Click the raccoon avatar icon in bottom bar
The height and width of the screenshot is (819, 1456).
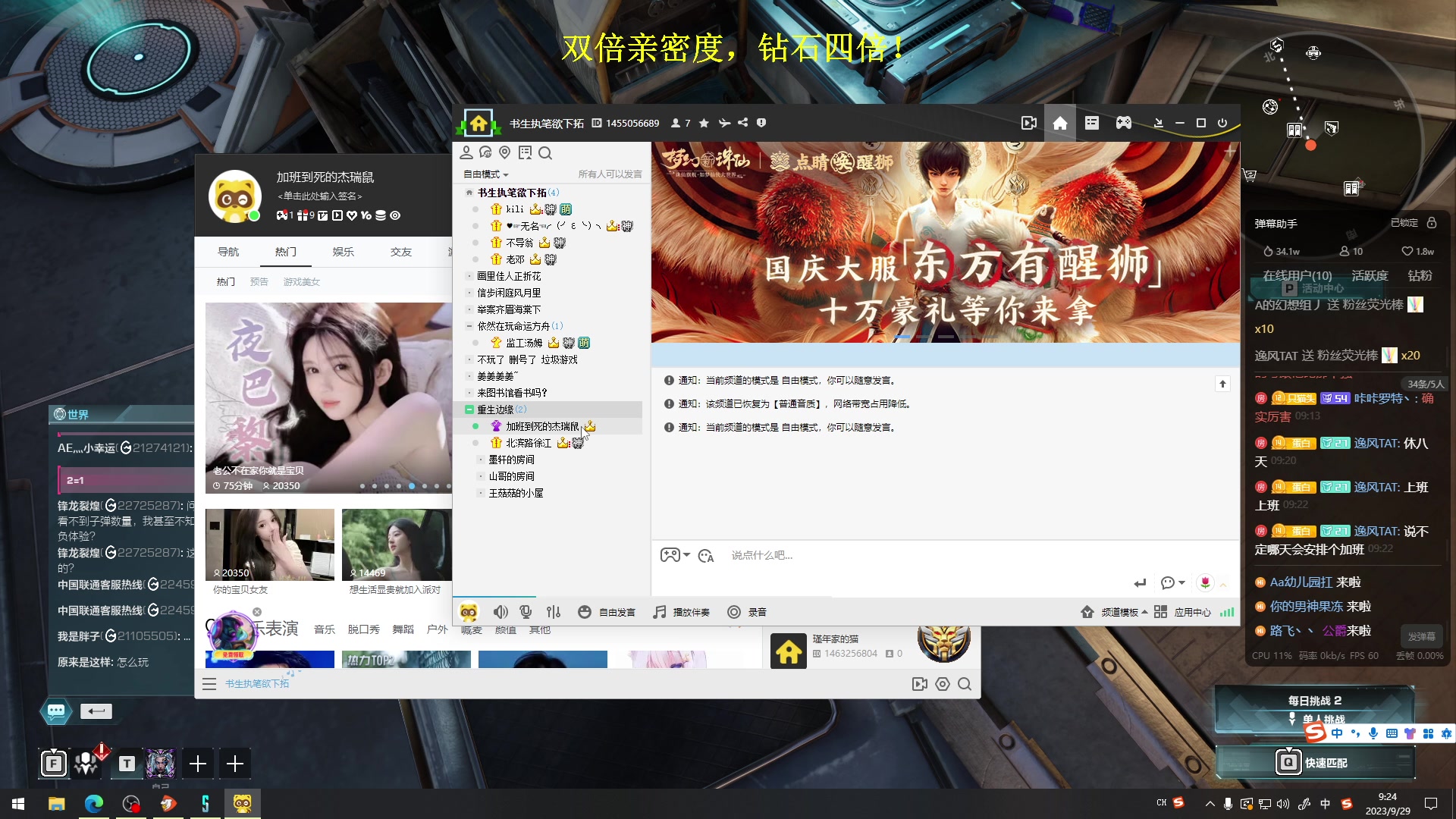(x=469, y=612)
